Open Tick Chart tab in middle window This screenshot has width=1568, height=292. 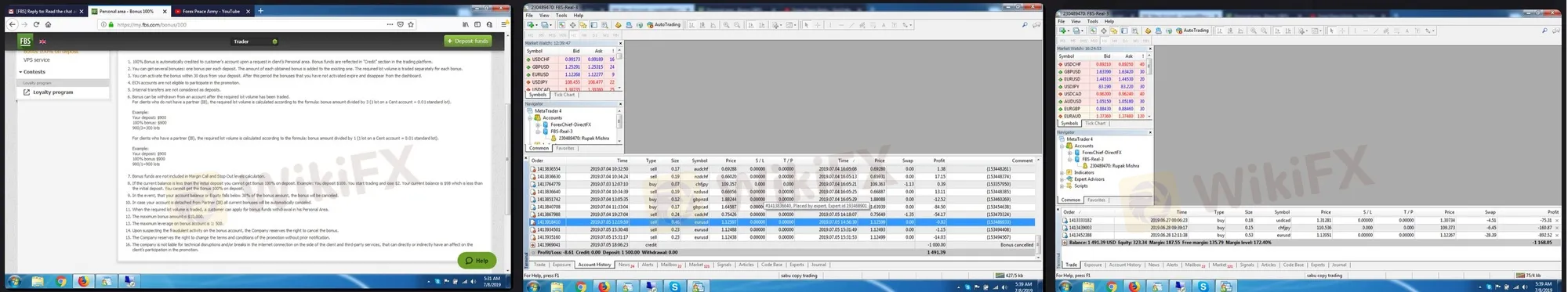coord(564,95)
